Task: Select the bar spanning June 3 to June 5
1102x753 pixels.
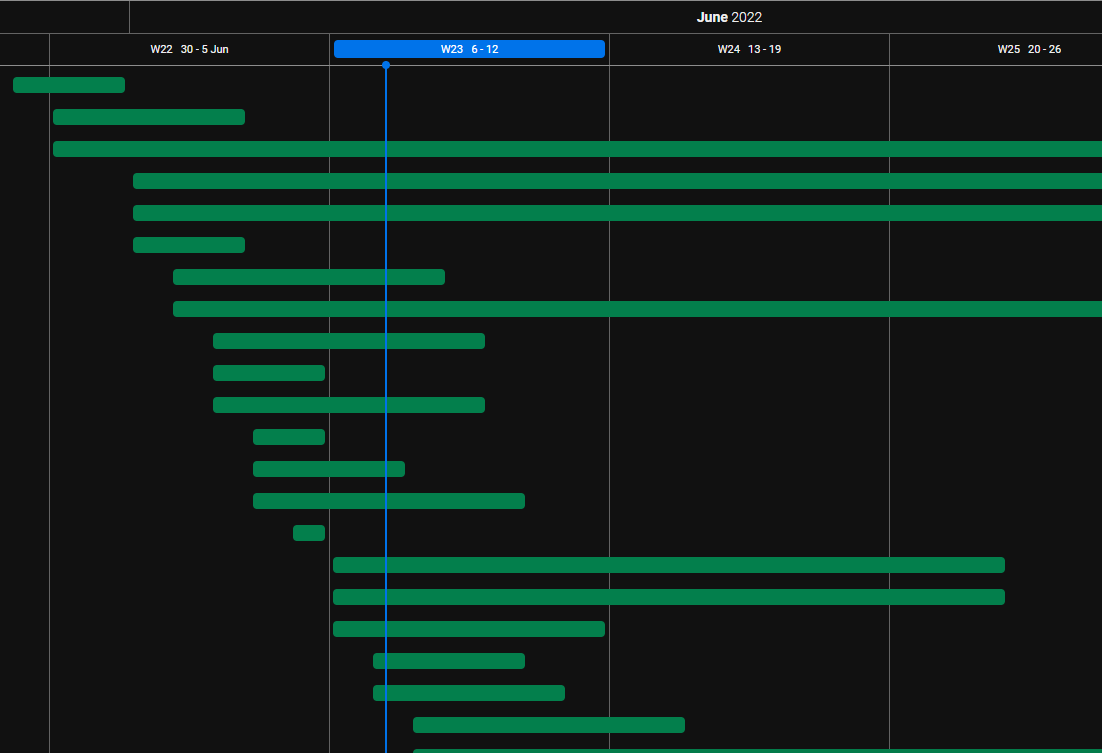Action: pyautogui.click(x=269, y=373)
